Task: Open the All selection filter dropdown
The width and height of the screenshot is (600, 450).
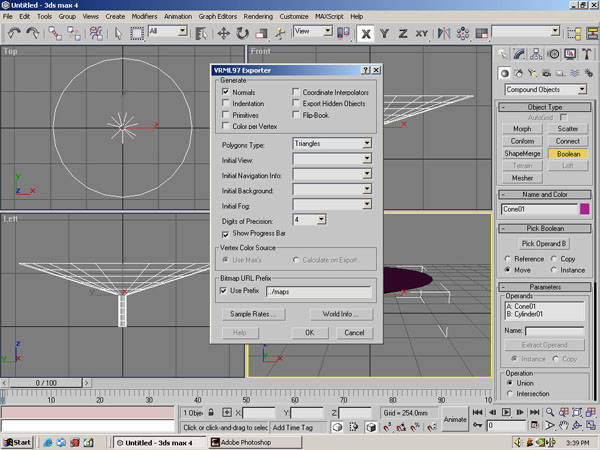Action: [x=183, y=31]
